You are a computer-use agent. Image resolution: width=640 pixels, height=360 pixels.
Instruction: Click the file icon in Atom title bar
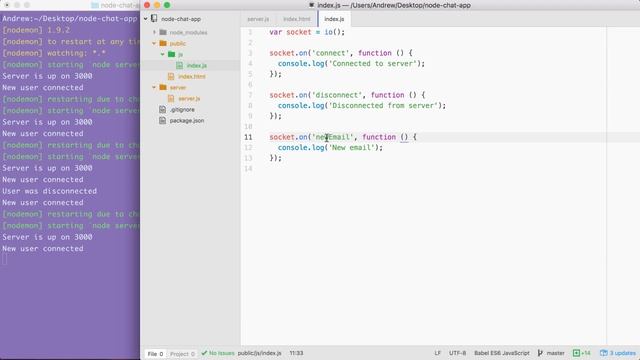coord(311,5)
